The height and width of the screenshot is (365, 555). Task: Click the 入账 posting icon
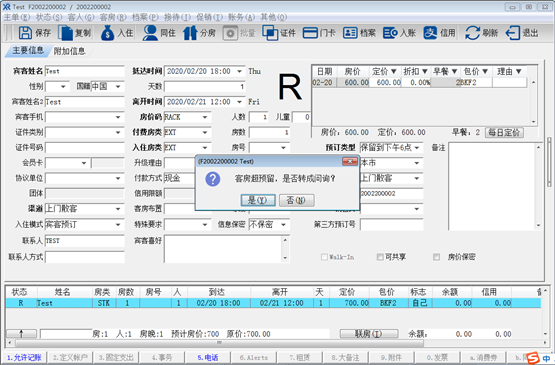pyautogui.click(x=390, y=33)
